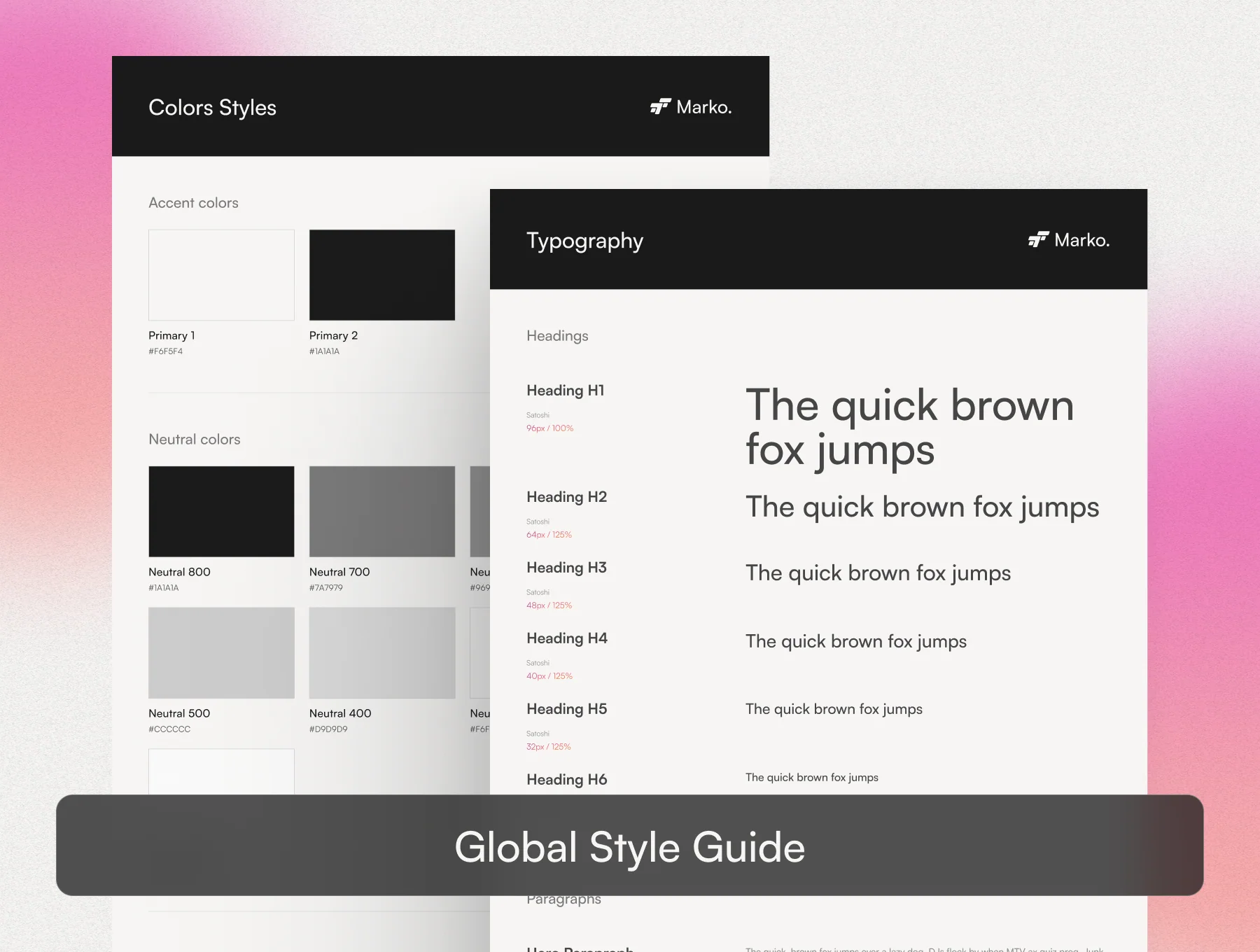Choose the Neutral 400 swatch
Viewport: 1260px width, 952px height.
382,653
